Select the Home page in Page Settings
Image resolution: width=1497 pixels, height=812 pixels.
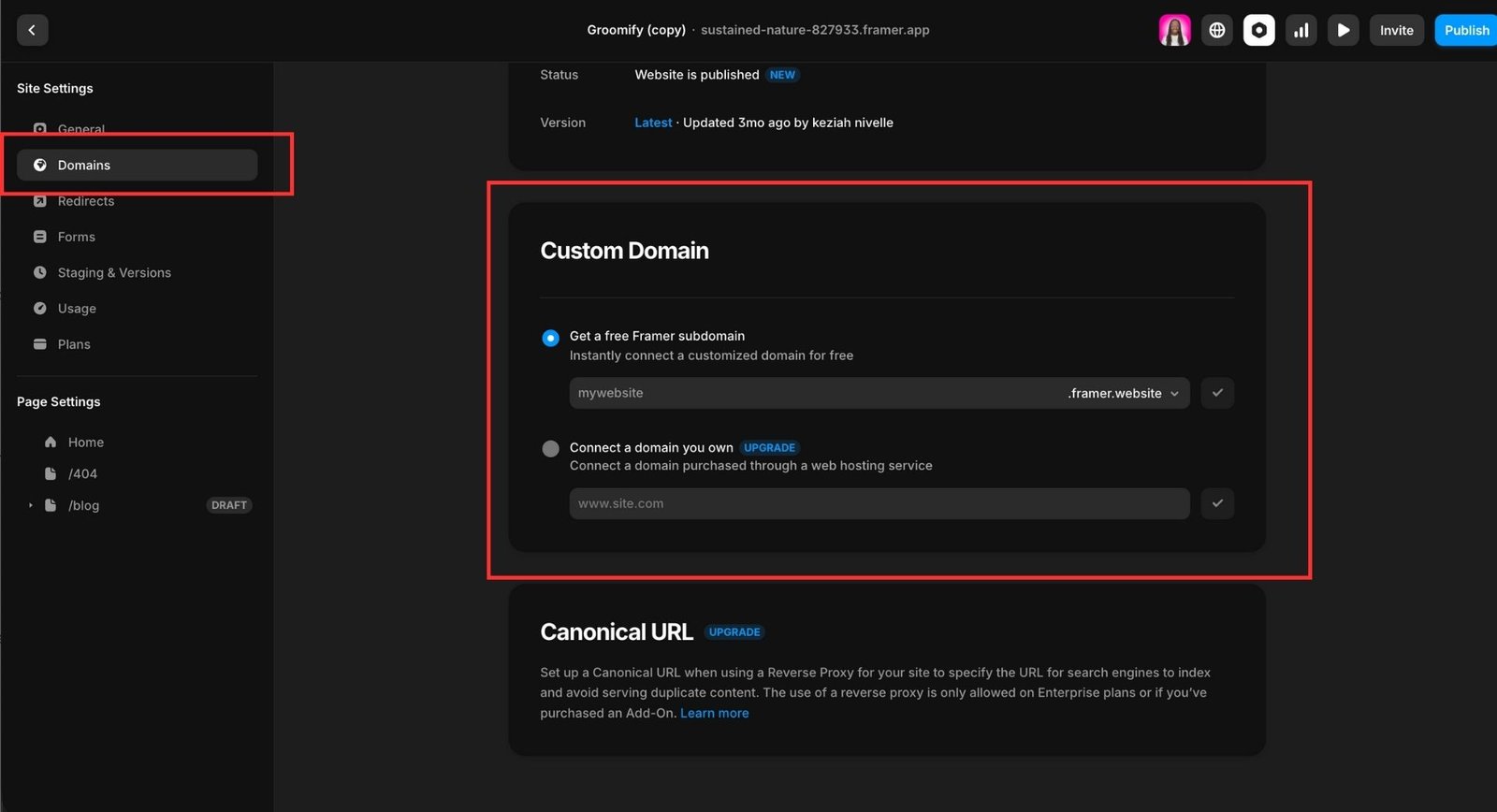tap(85, 442)
